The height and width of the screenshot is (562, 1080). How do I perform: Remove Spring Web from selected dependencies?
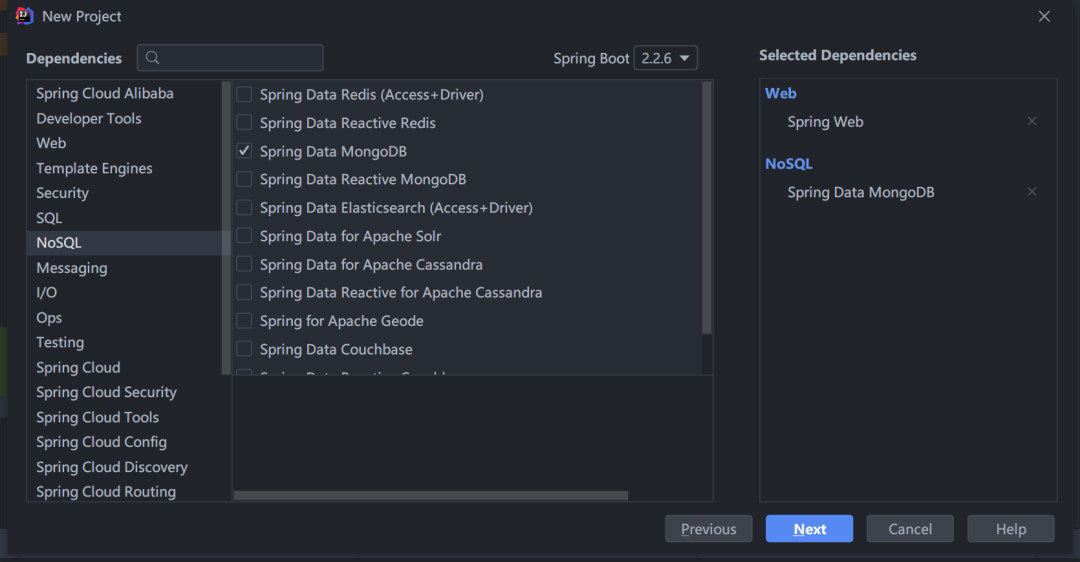[x=1032, y=121]
